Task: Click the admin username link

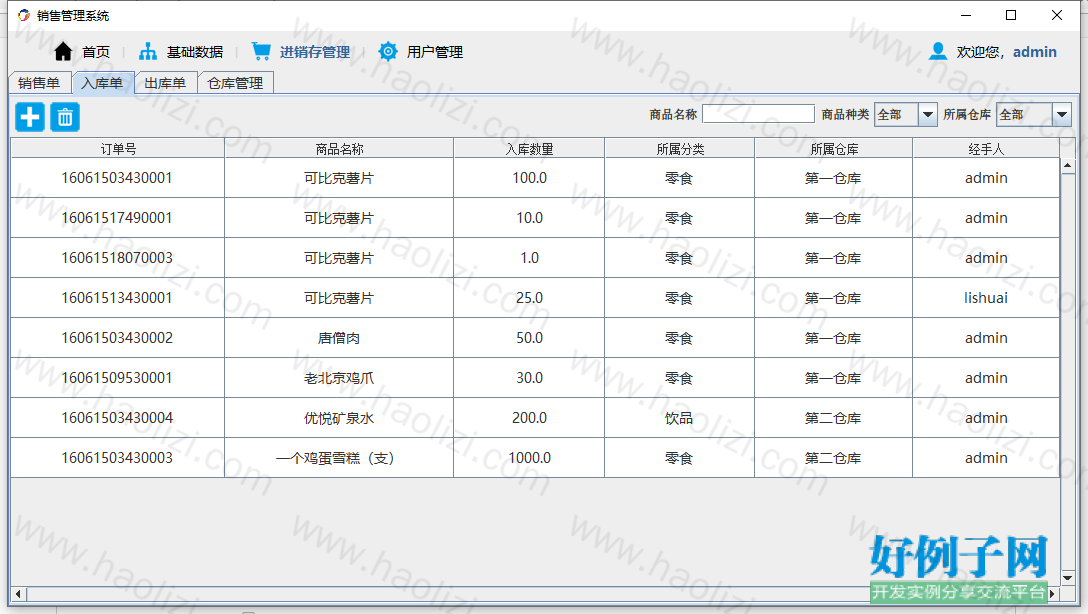Action: tap(1035, 52)
